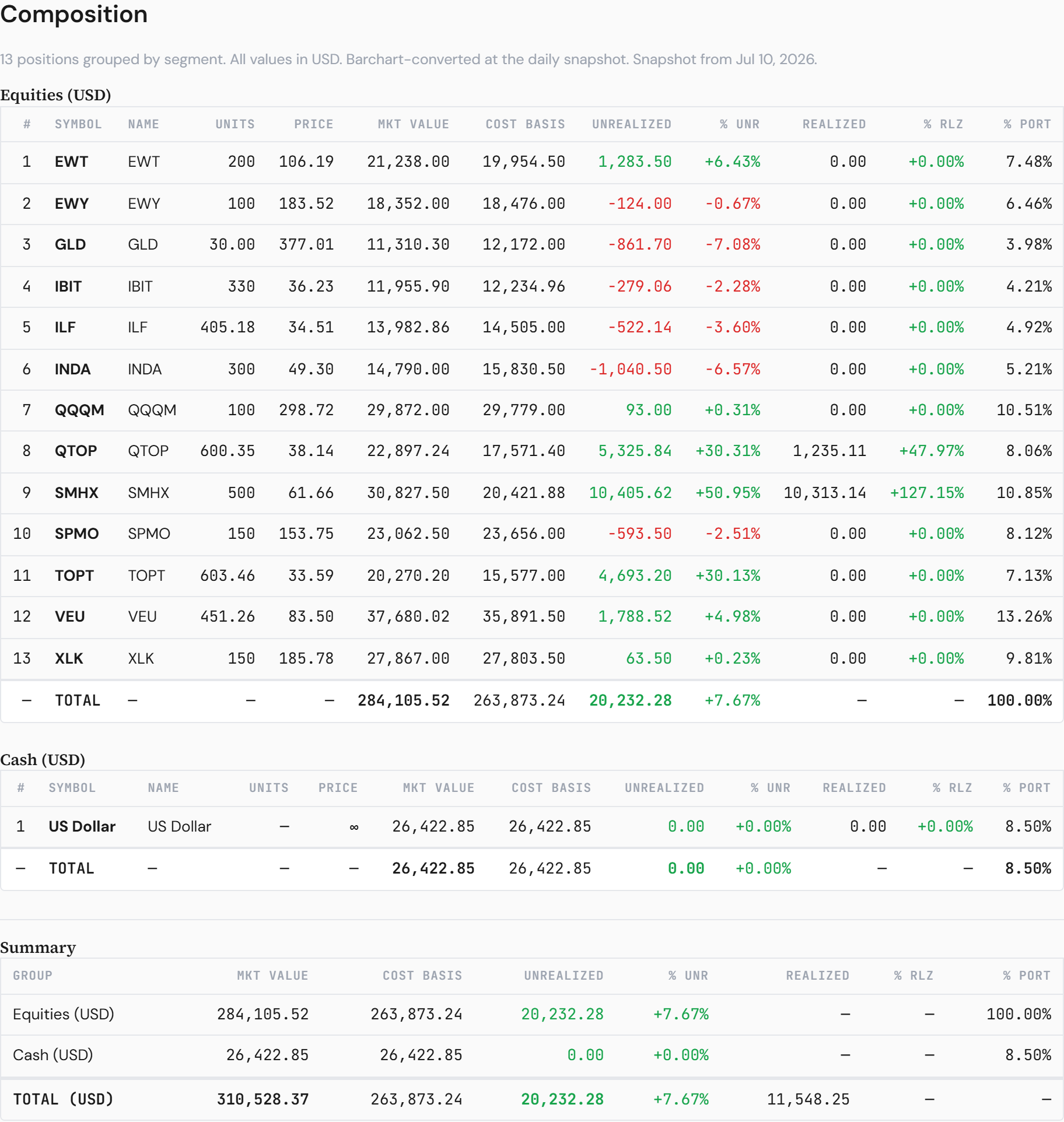Click SMHX realized percent +127.15%
The height and width of the screenshot is (1122, 1064).
pos(927,493)
